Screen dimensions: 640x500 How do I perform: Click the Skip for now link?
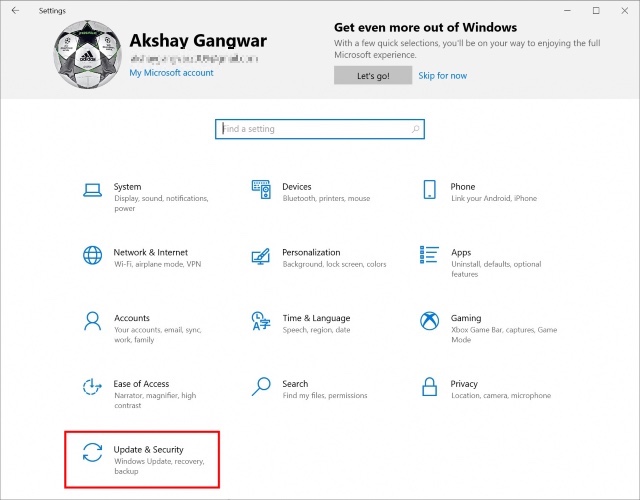(x=442, y=76)
